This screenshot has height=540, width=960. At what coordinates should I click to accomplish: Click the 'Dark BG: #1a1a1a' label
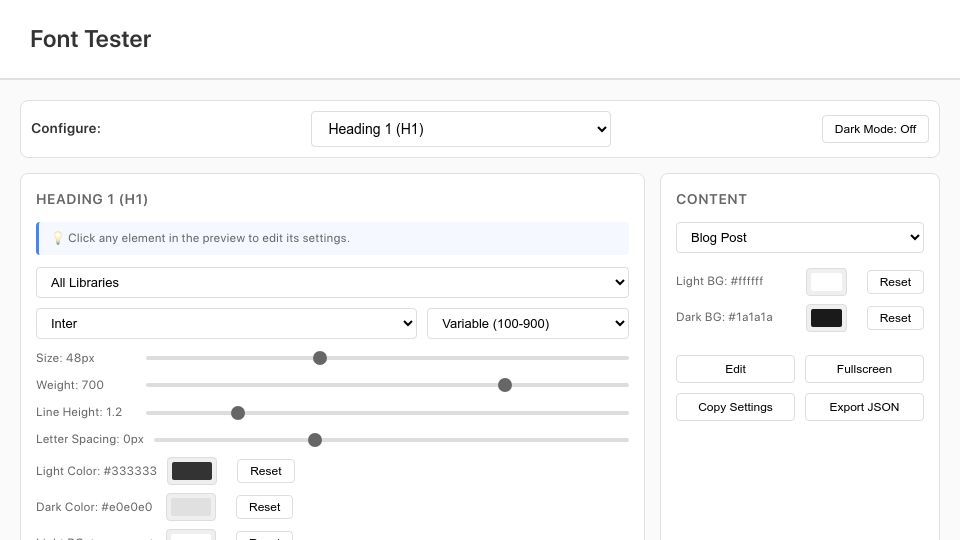click(724, 317)
